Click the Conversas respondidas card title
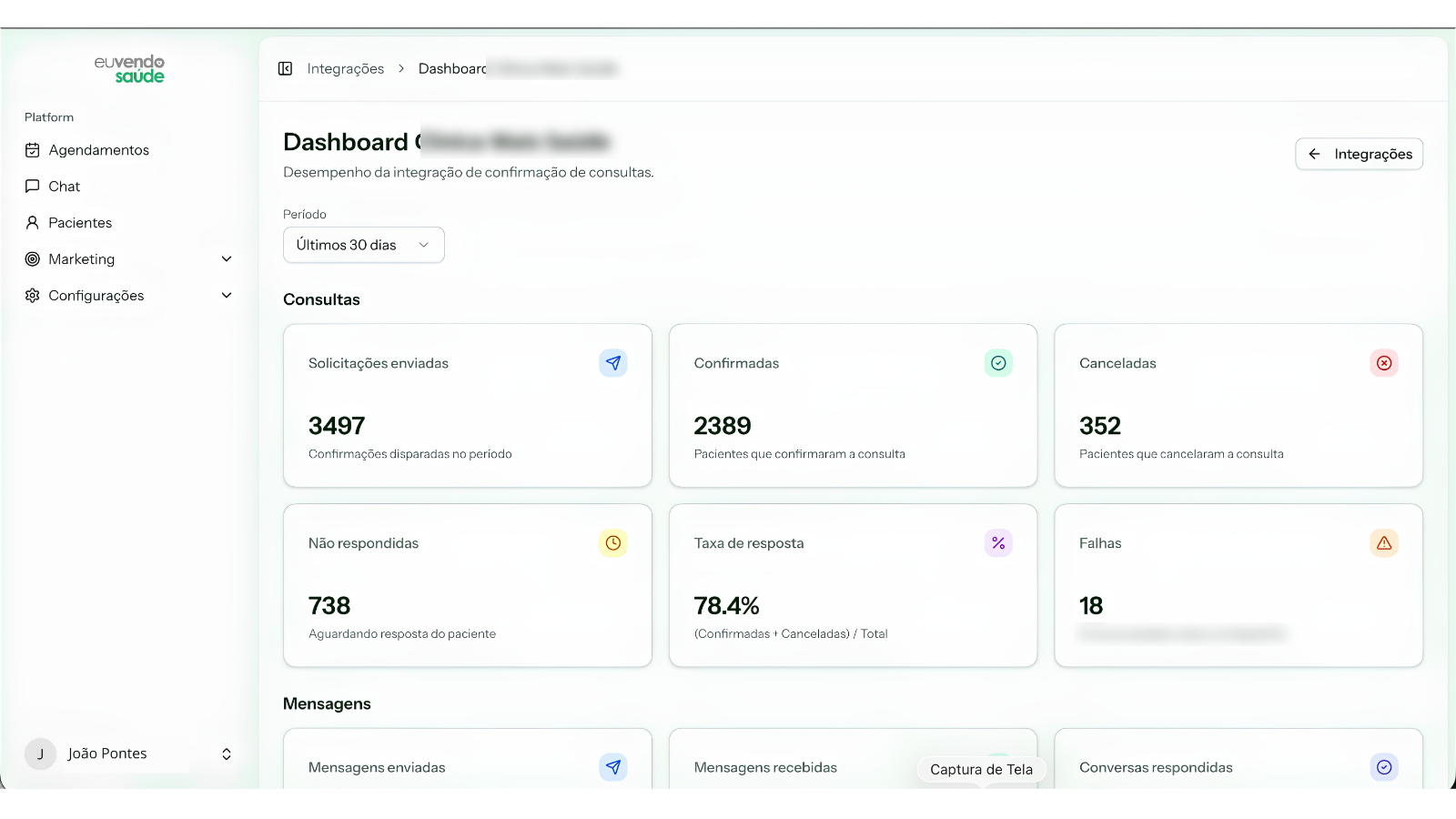The height and width of the screenshot is (819, 1456). 1156,767
